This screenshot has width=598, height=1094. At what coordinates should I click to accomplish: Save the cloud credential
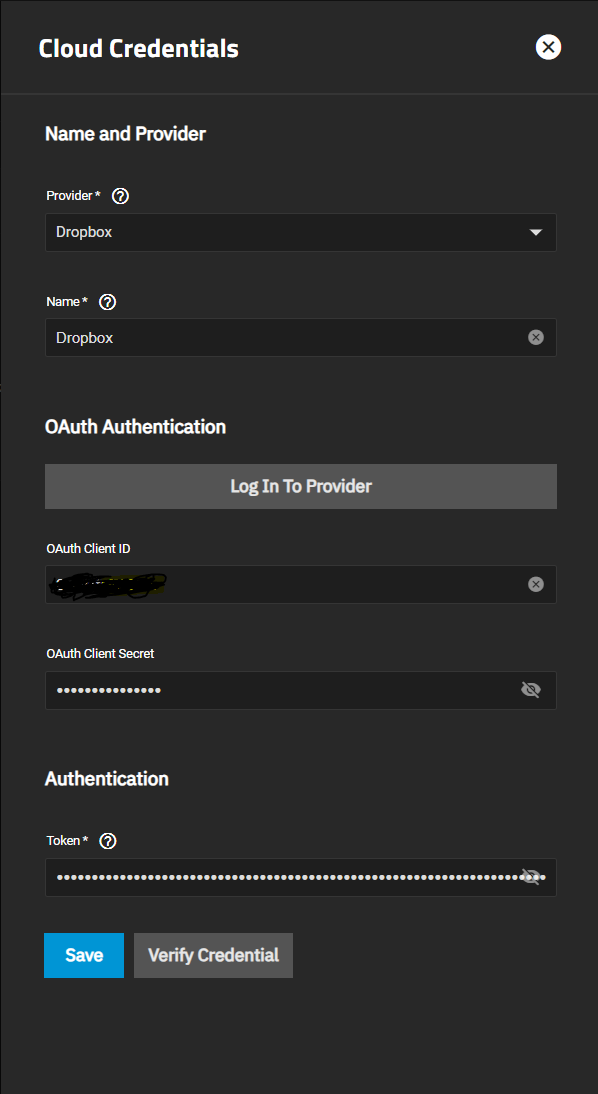pyautogui.click(x=84, y=955)
